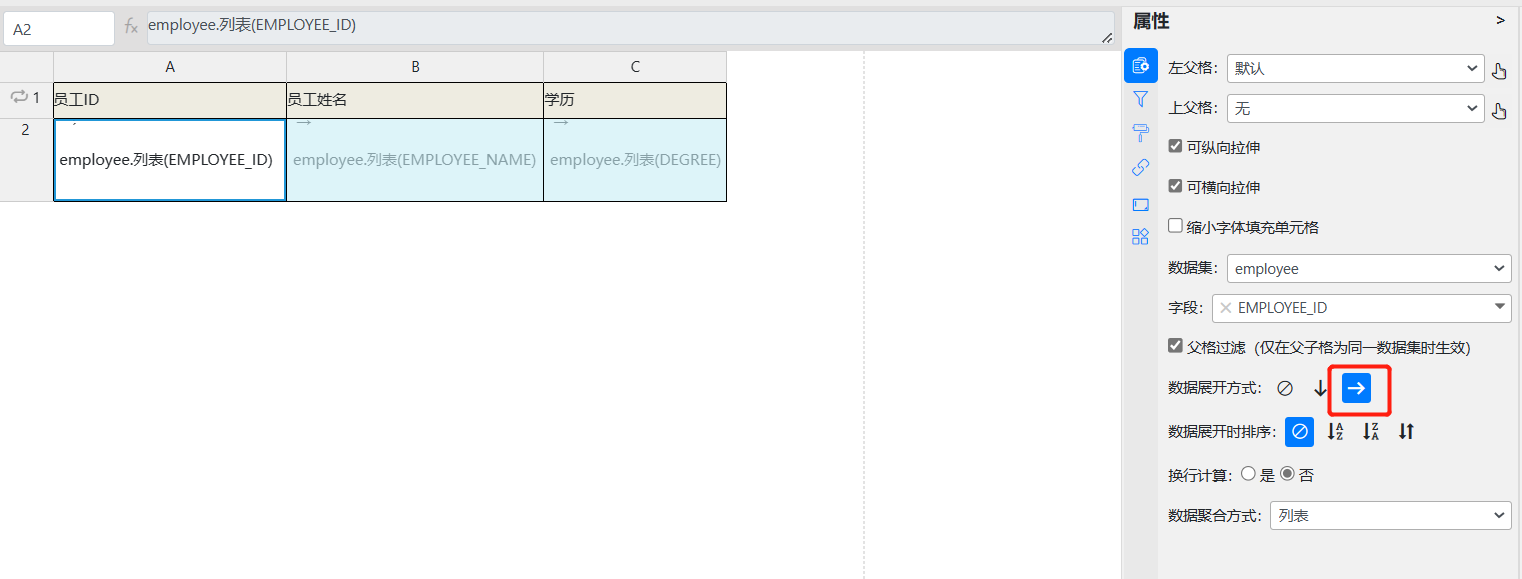Collapse the 属性 panel with arrow
Screen dimensions: 1522x579
point(1500,20)
